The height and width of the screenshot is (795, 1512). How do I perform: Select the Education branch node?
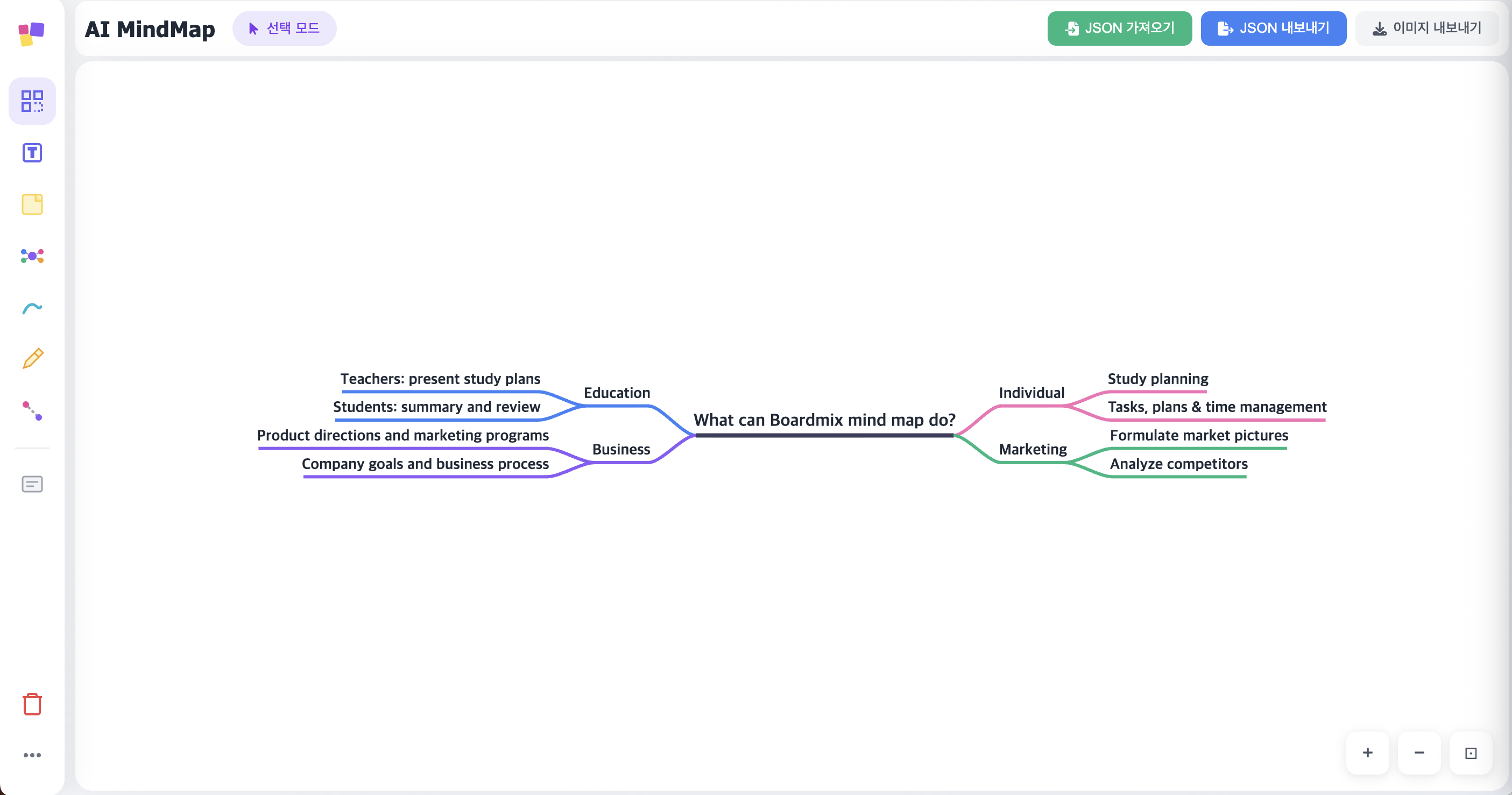[x=616, y=393]
